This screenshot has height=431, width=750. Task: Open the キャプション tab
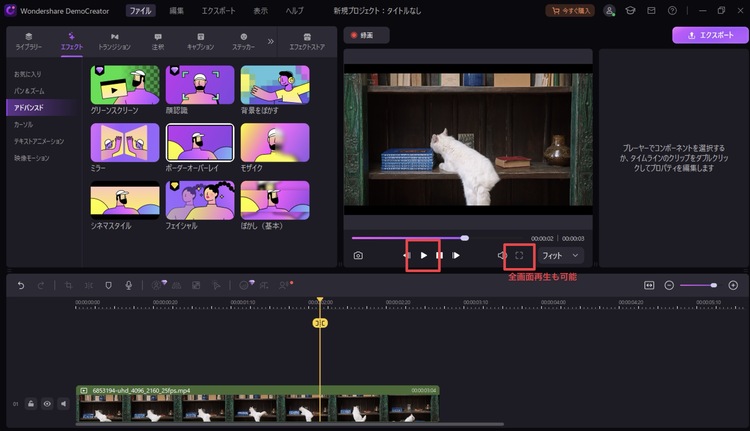point(200,42)
